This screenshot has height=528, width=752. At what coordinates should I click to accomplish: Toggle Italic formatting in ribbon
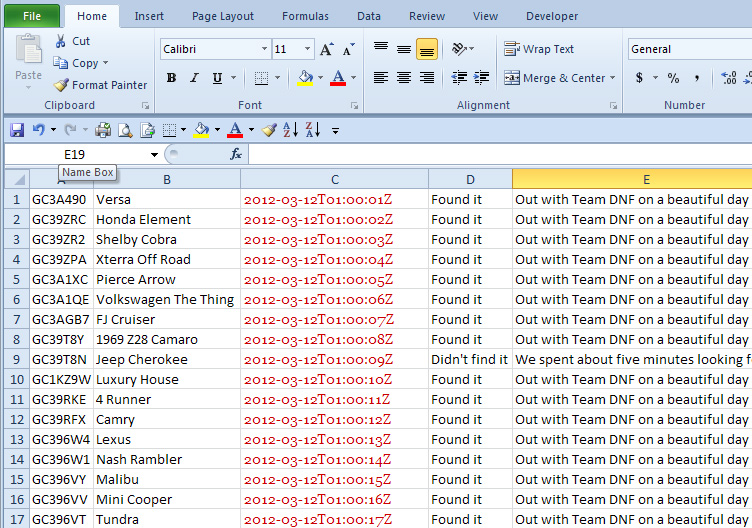click(194, 78)
